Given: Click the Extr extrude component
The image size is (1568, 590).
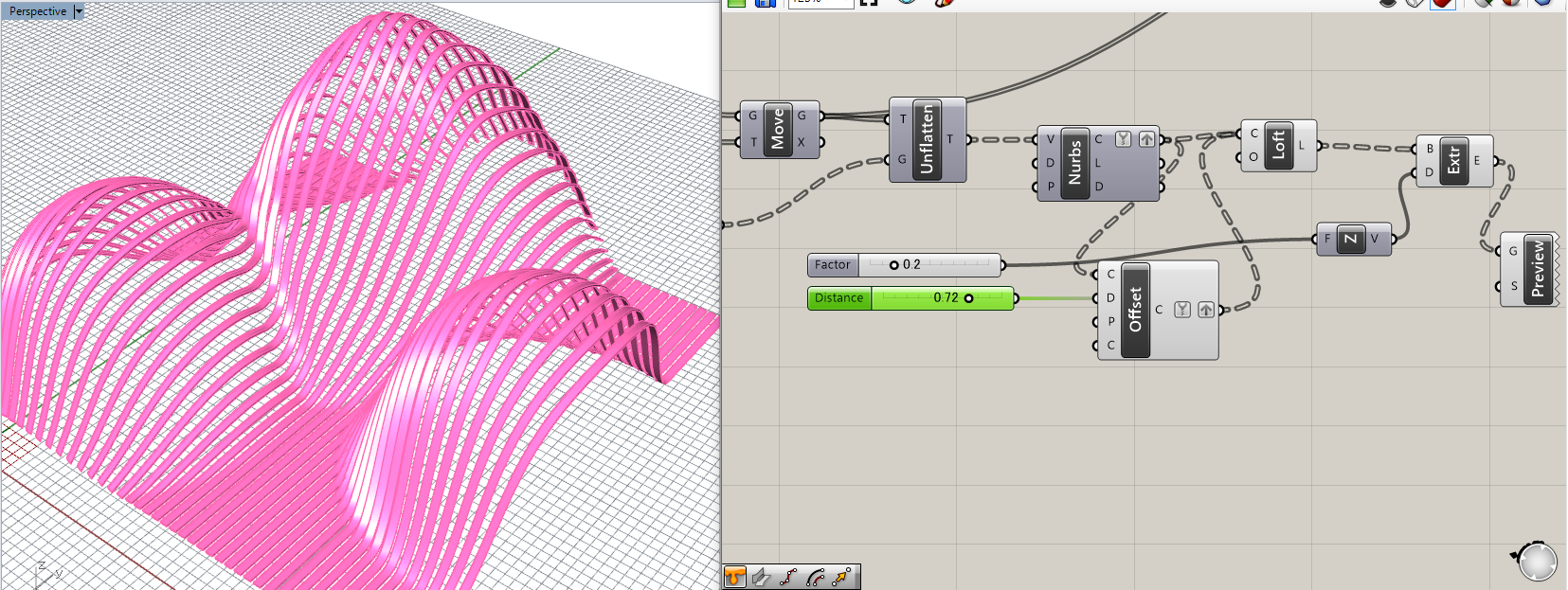Looking at the screenshot, I should click(x=1453, y=160).
